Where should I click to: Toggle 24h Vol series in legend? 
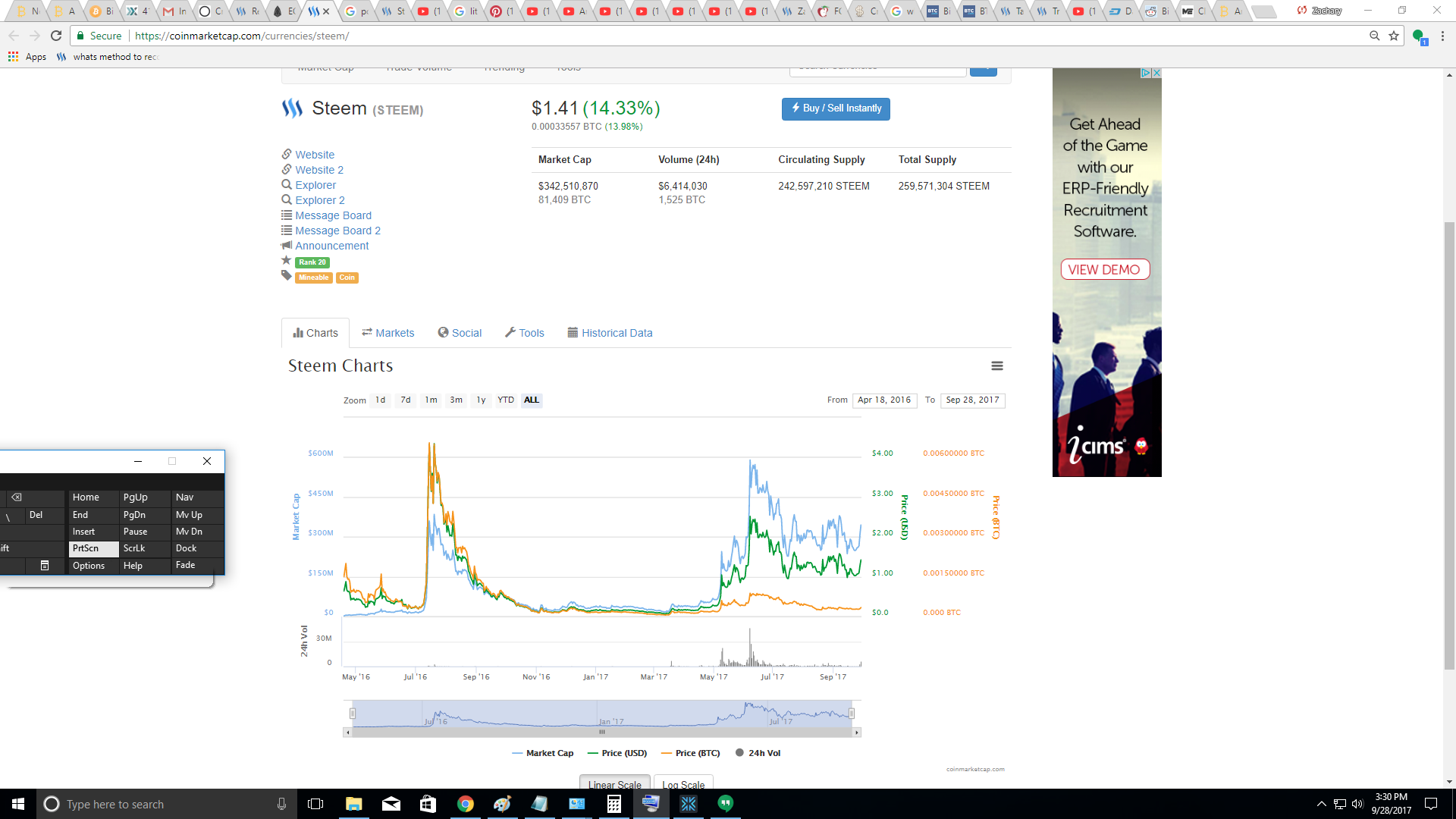(758, 753)
